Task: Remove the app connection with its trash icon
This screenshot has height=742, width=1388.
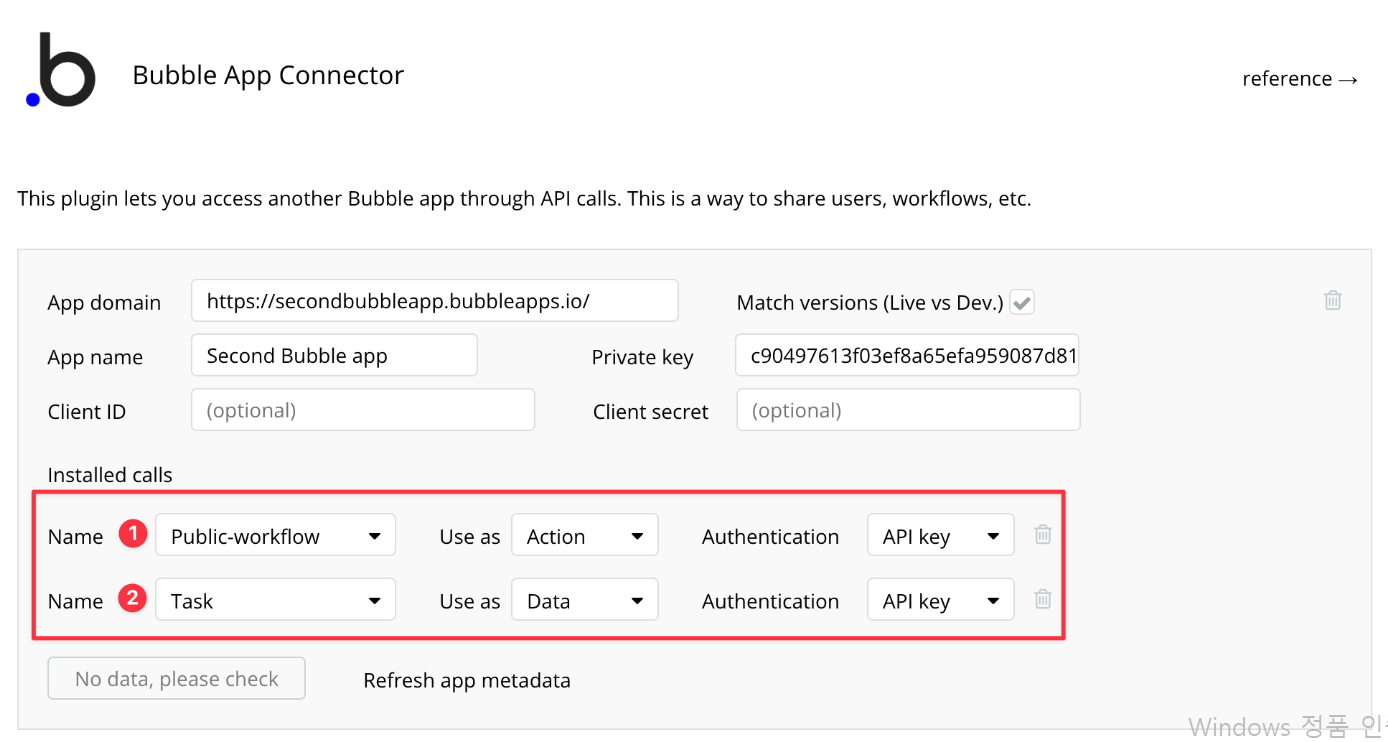Action: pyautogui.click(x=1333, y=300)
